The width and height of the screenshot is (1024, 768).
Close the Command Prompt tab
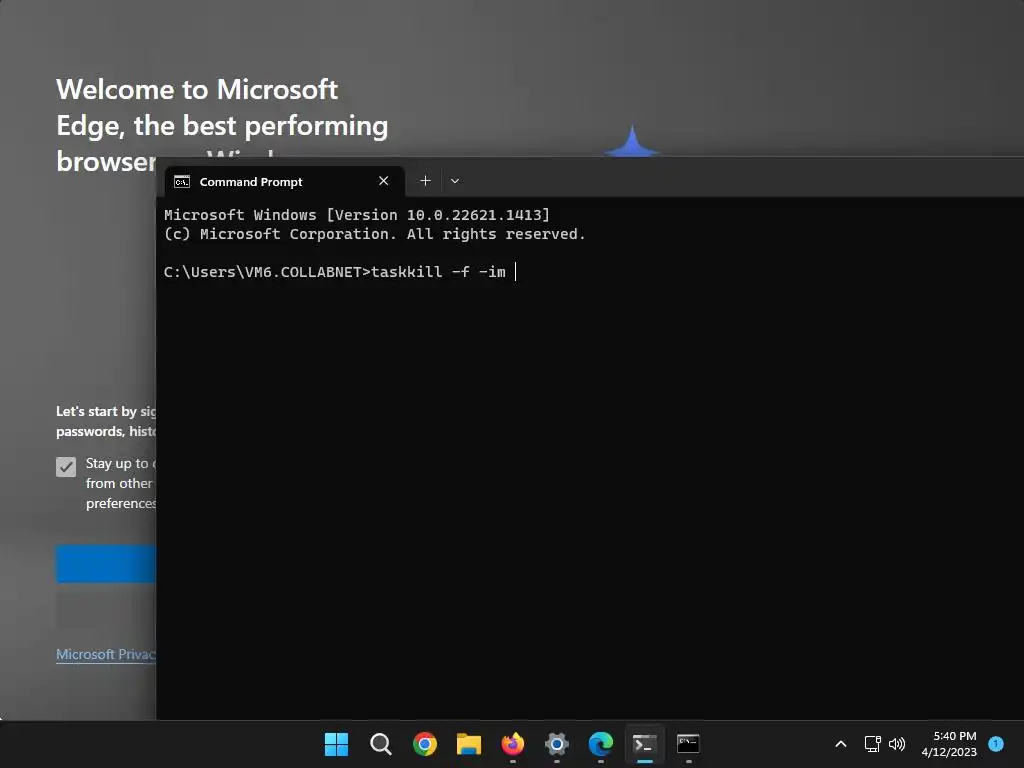pyautogui.click(x=383, y=181)
